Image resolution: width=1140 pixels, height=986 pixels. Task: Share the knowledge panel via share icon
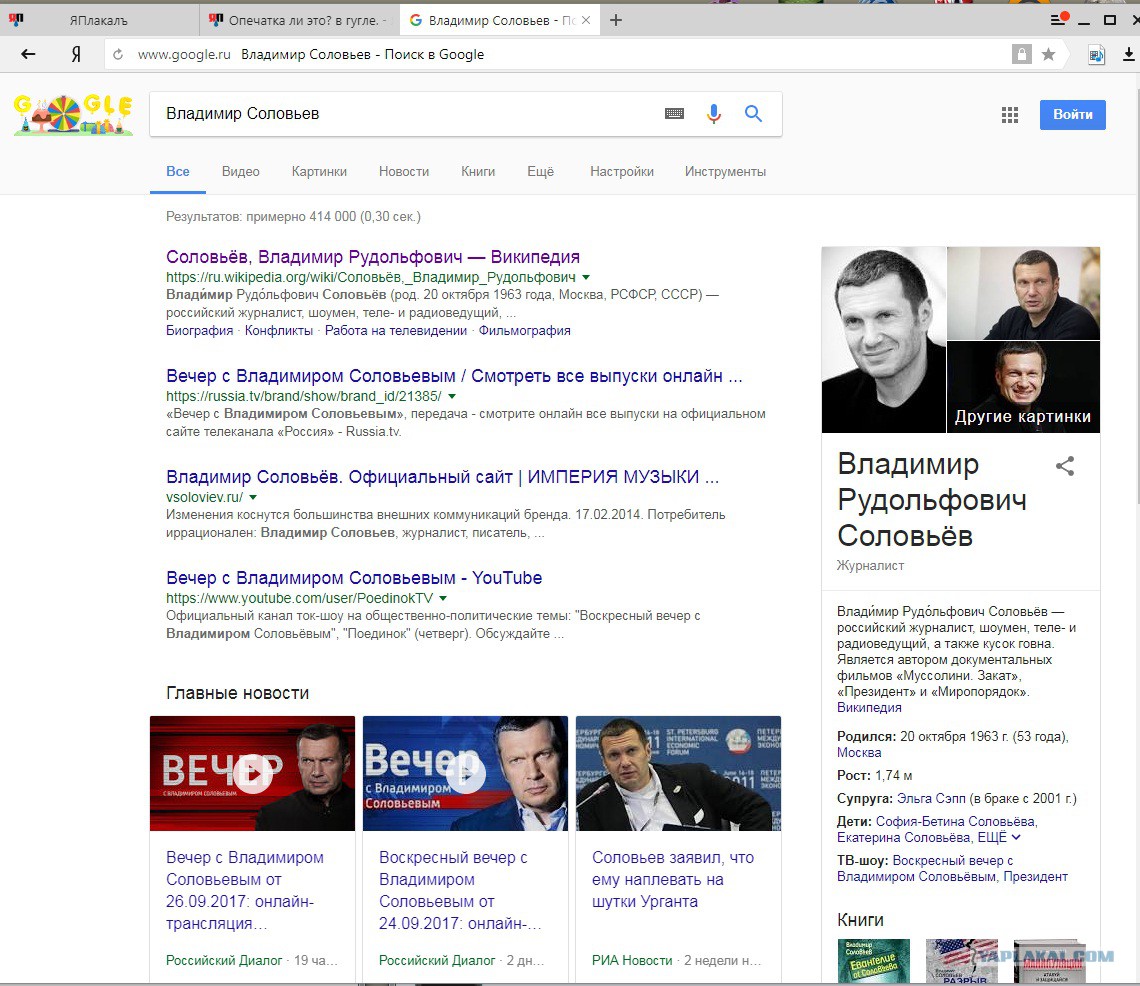point(1065,466)
